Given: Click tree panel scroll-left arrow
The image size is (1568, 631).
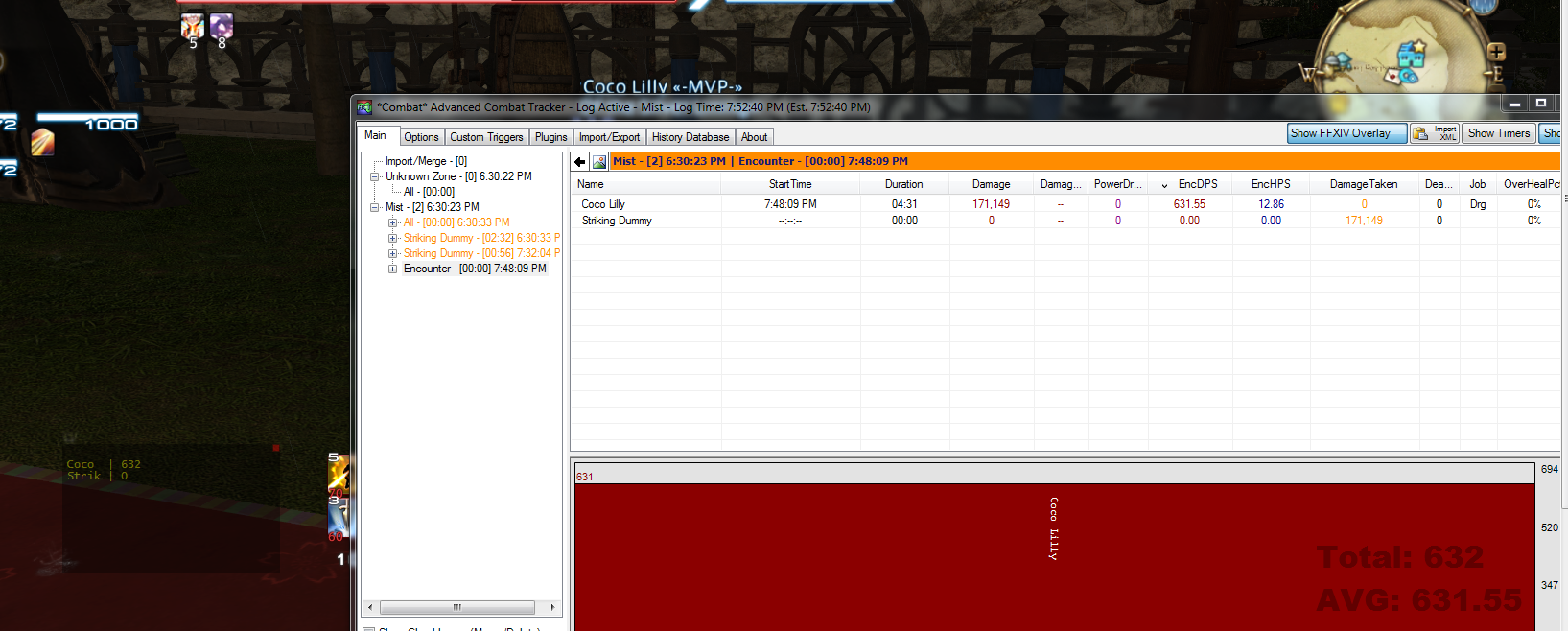Looking at the screenshot, I should coord(370,607).
